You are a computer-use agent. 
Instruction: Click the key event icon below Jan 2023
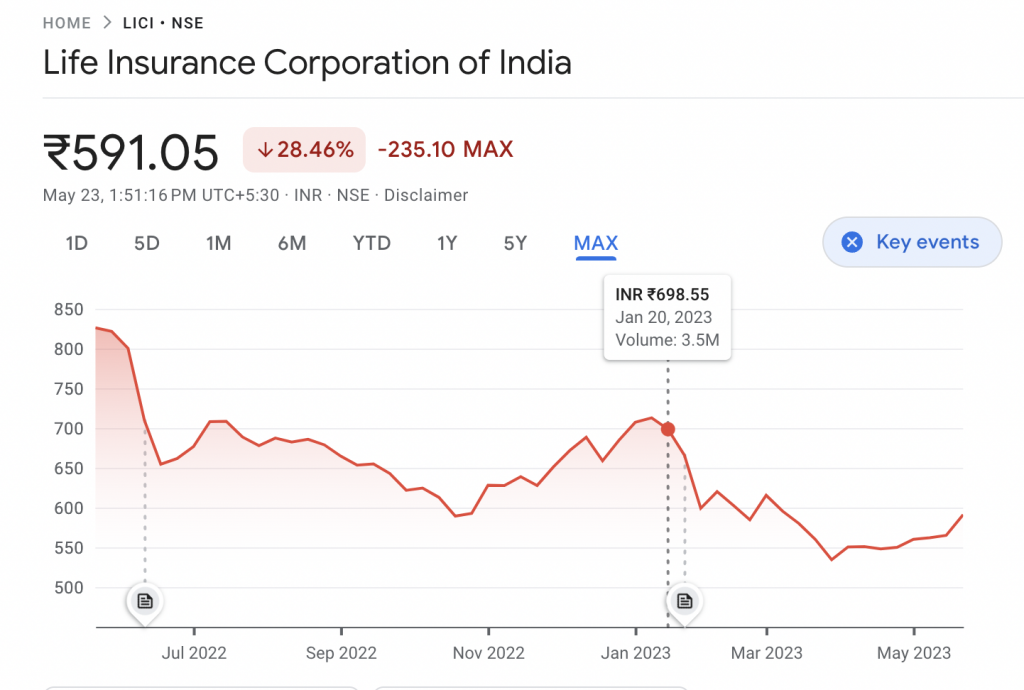click(683, 601)
